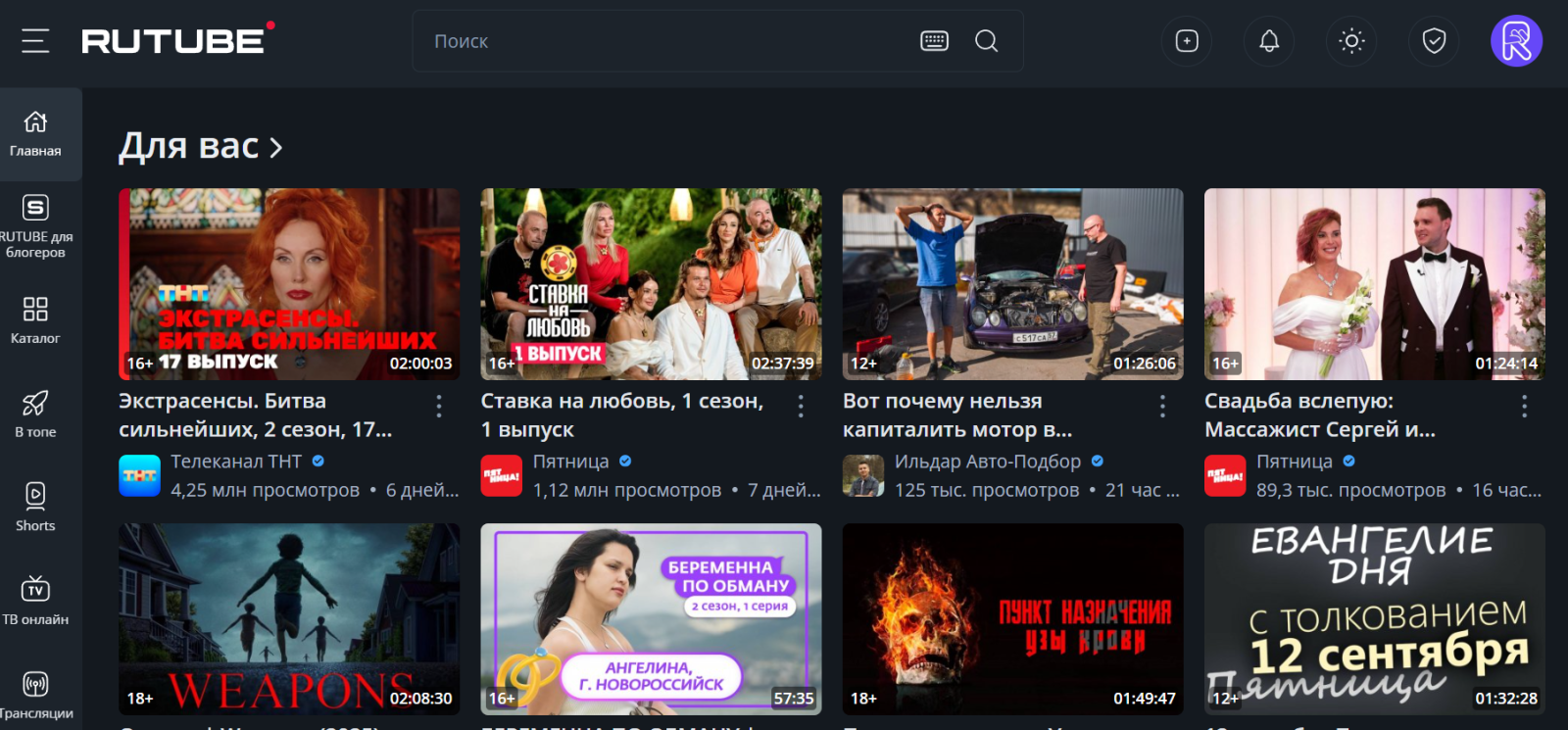The width and height of the screenshot is (1568, 730).
Task: Open the hamburger side menu
Action: coord(35,41)
